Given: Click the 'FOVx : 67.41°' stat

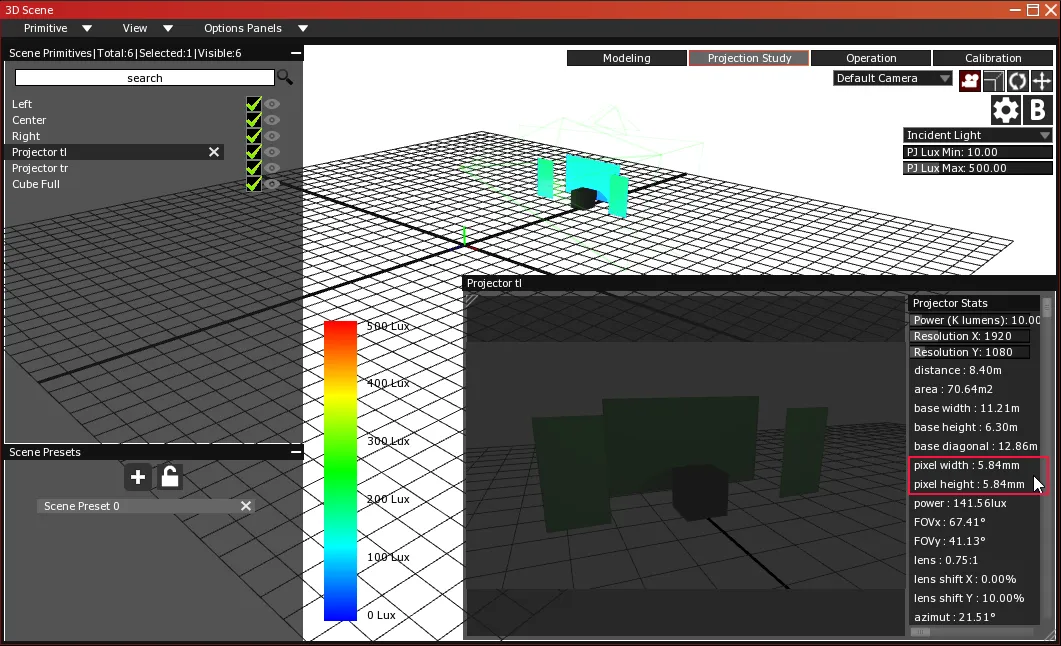Looking at the screenshot, I should pos(949,522).
